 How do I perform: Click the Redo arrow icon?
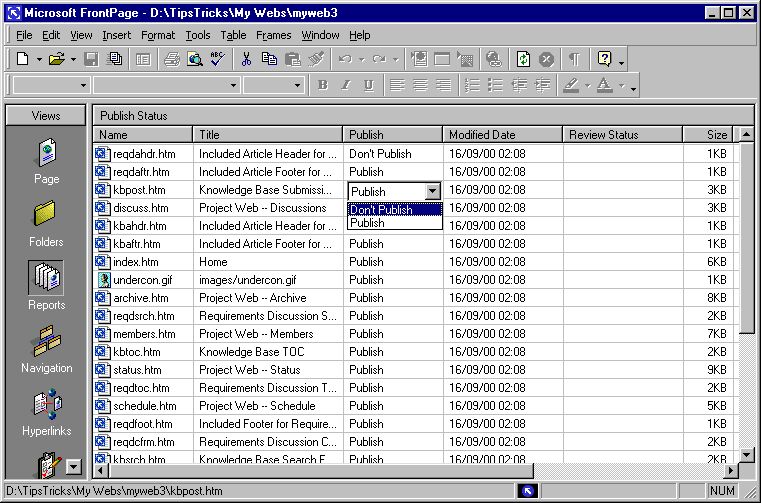pyautogui.click(x=379, y=59)
